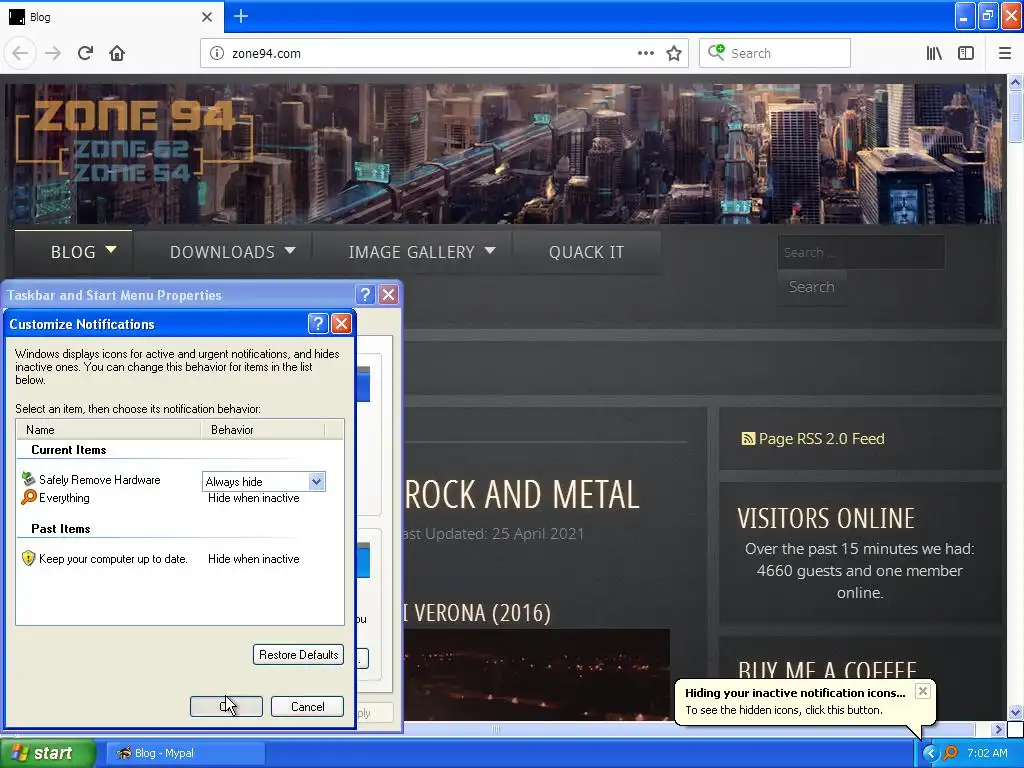
Task: Open Always hide behavior dropdown
Action: [317, 481]
